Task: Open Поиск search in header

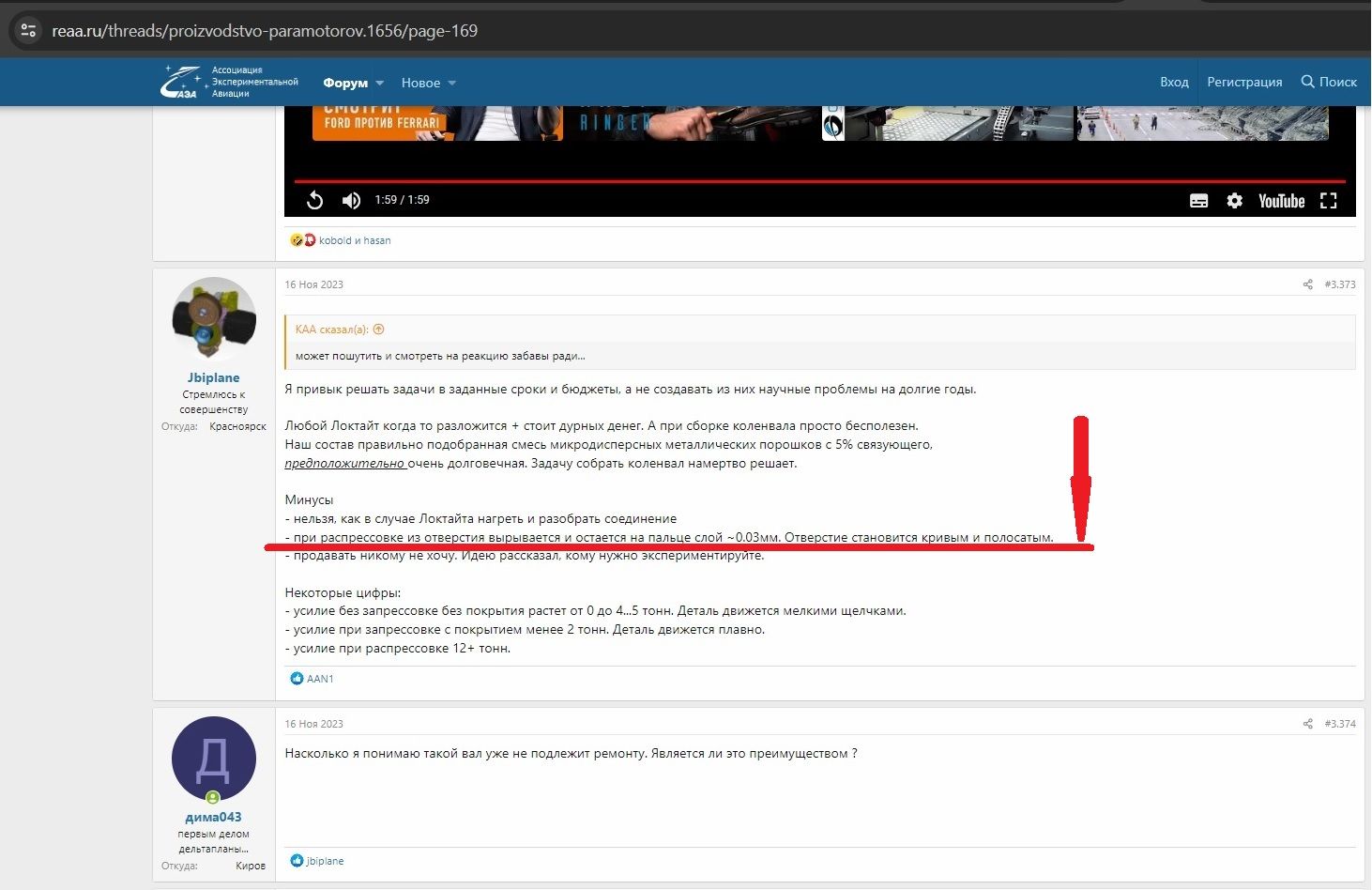Action: pyautogui.click(x=1328, y=82)
